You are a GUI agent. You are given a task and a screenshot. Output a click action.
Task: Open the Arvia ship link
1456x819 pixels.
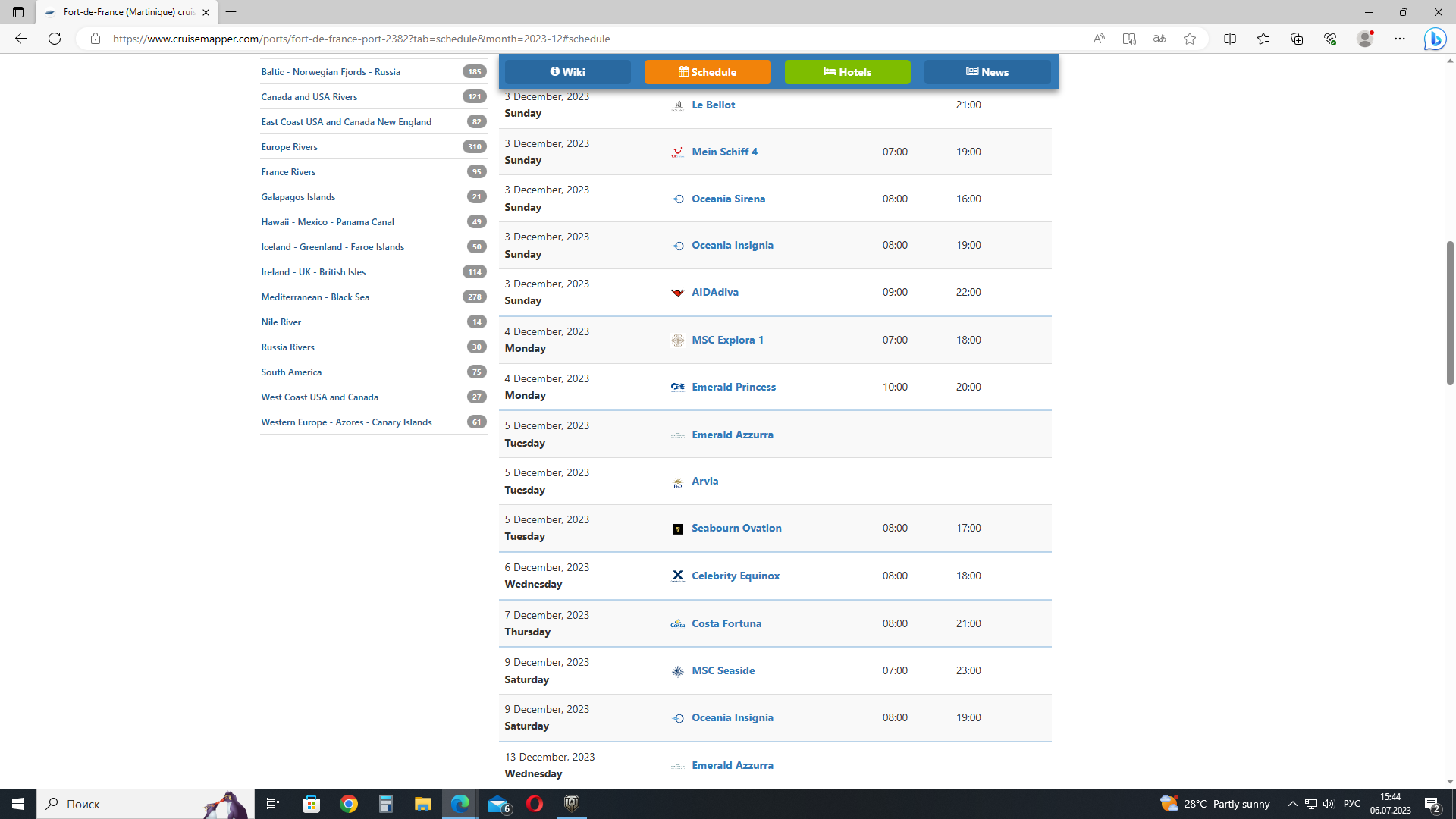click(704, 481)
